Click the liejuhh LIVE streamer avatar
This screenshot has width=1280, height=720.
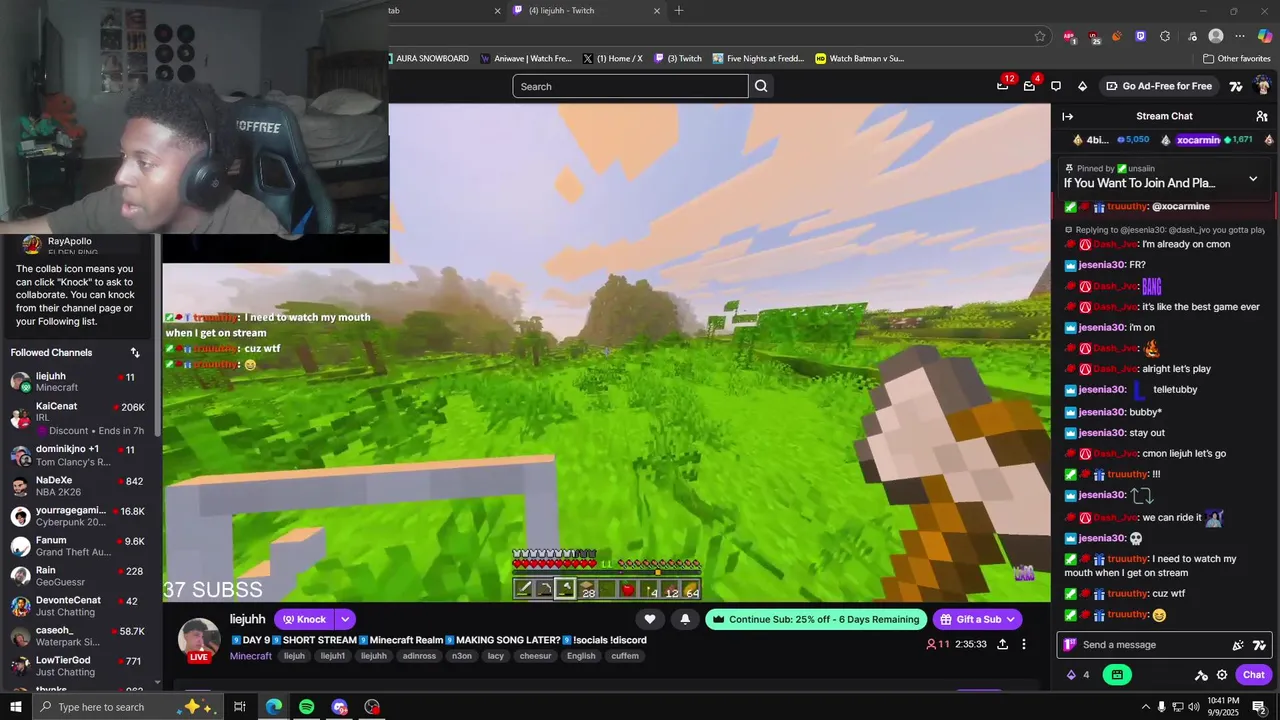click(x=199, y=640)
